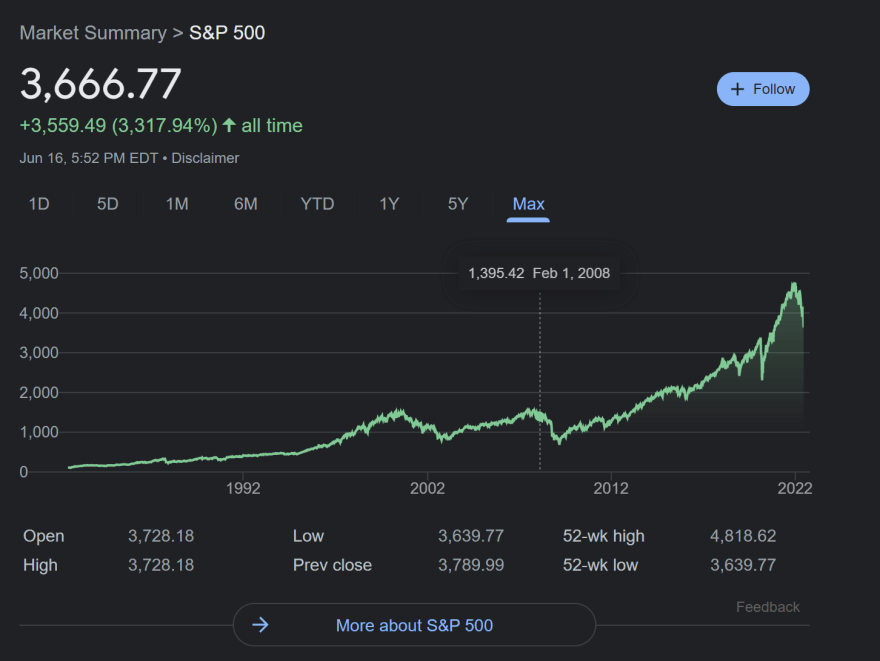Click the Feedback link
This screenshot has width=880, height=661.
coord(768,607)
